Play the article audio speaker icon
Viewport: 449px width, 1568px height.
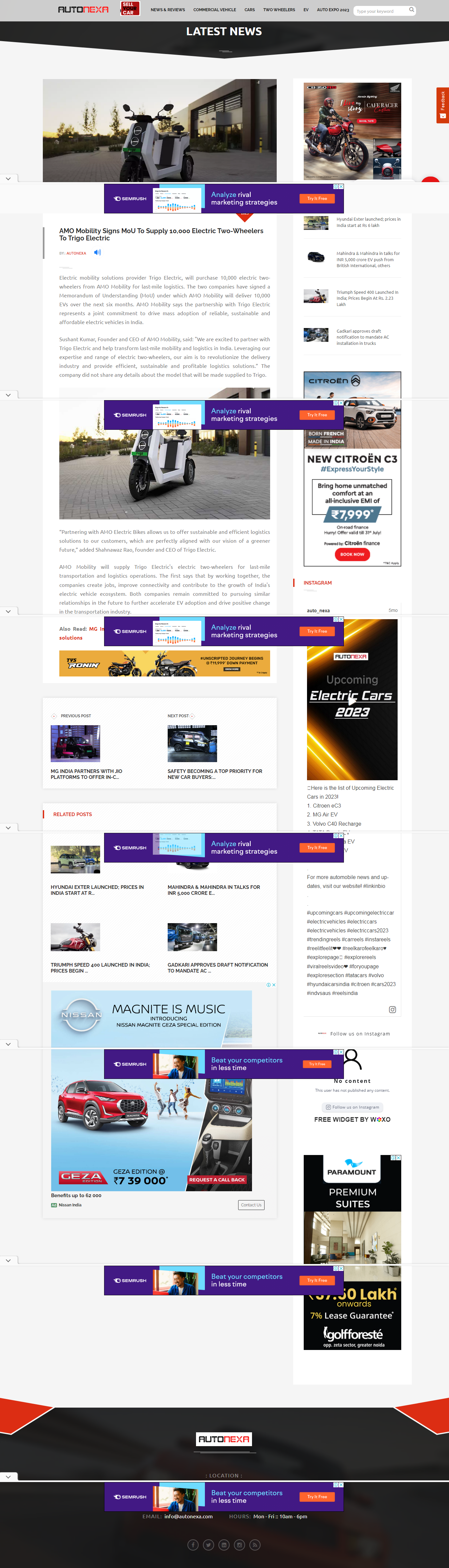[x=97, y=252]
